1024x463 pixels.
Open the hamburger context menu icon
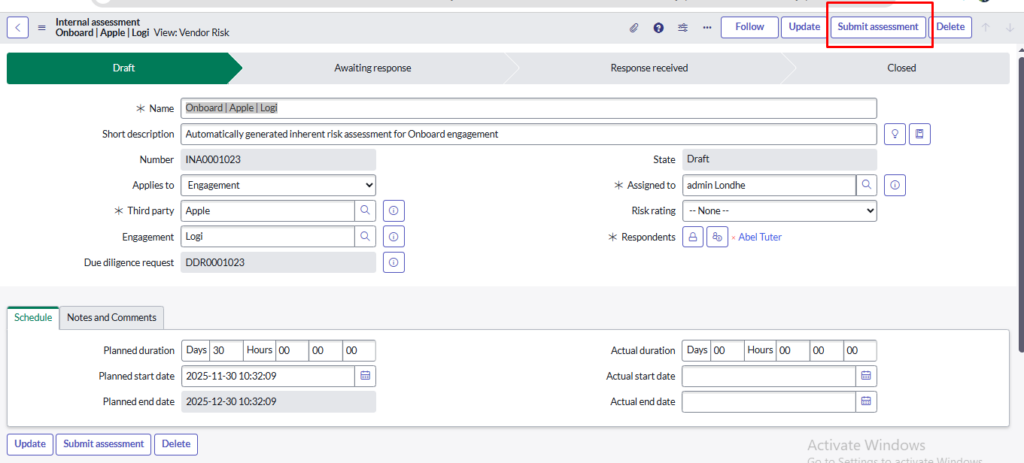point(42,28)
